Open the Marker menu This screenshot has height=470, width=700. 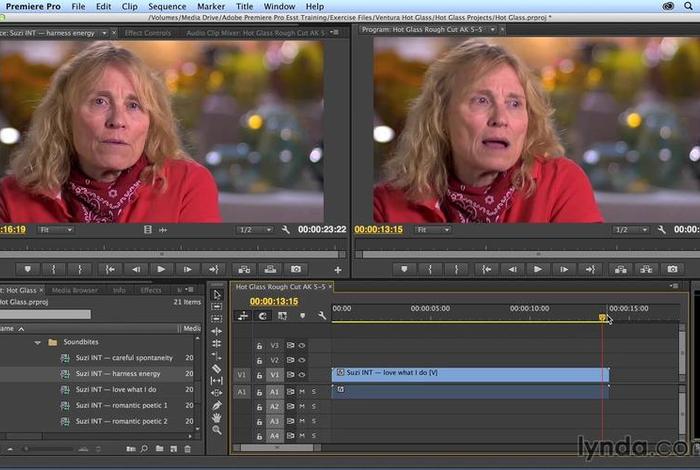211,6
